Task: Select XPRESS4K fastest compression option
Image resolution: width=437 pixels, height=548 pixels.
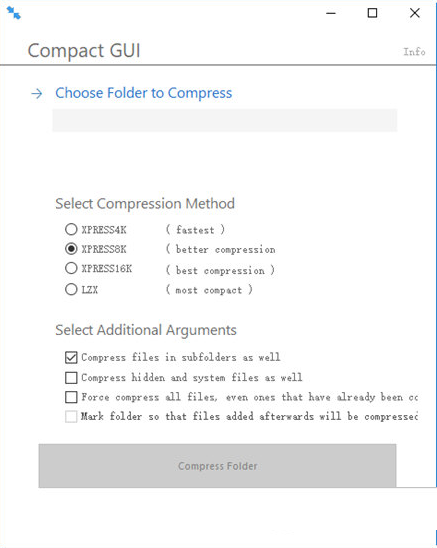Action: coord(71,229)
